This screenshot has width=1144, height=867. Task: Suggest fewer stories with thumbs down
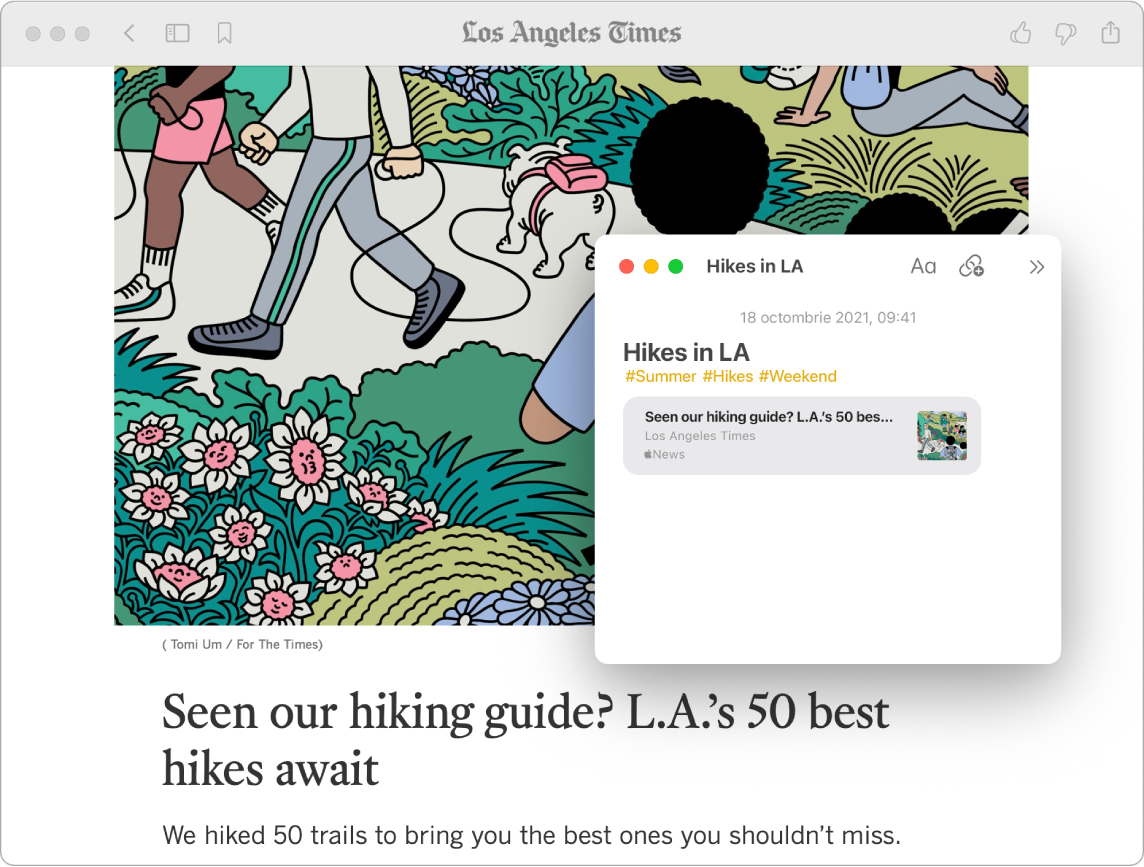(1063, 33)
